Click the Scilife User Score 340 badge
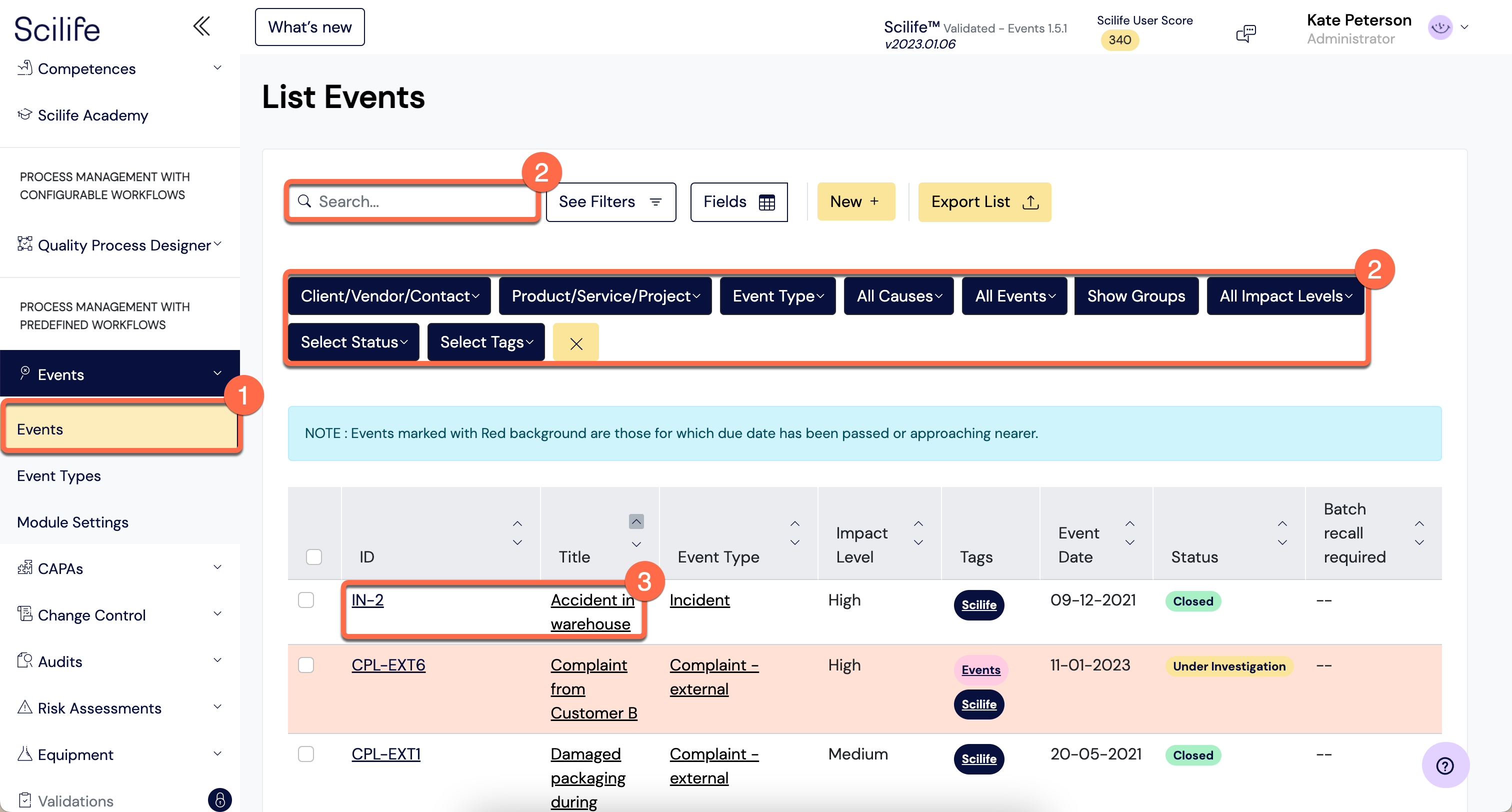The height and width of the screenshot is (812, 1512). point(1119,40)
